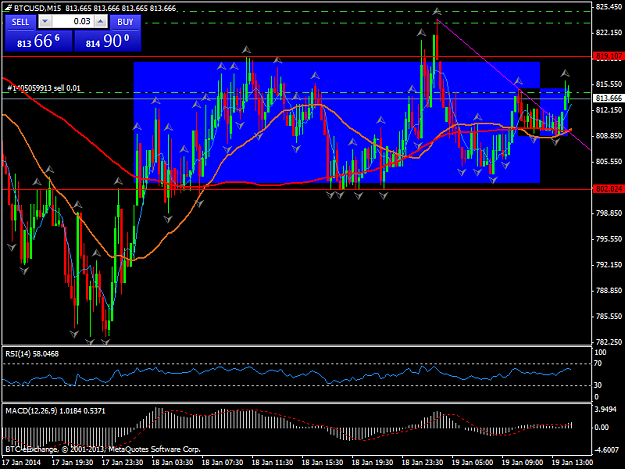The width and height of the screenshot is (625, 469).
Task: Click the 795.550 price scale value
Action: 609,239
